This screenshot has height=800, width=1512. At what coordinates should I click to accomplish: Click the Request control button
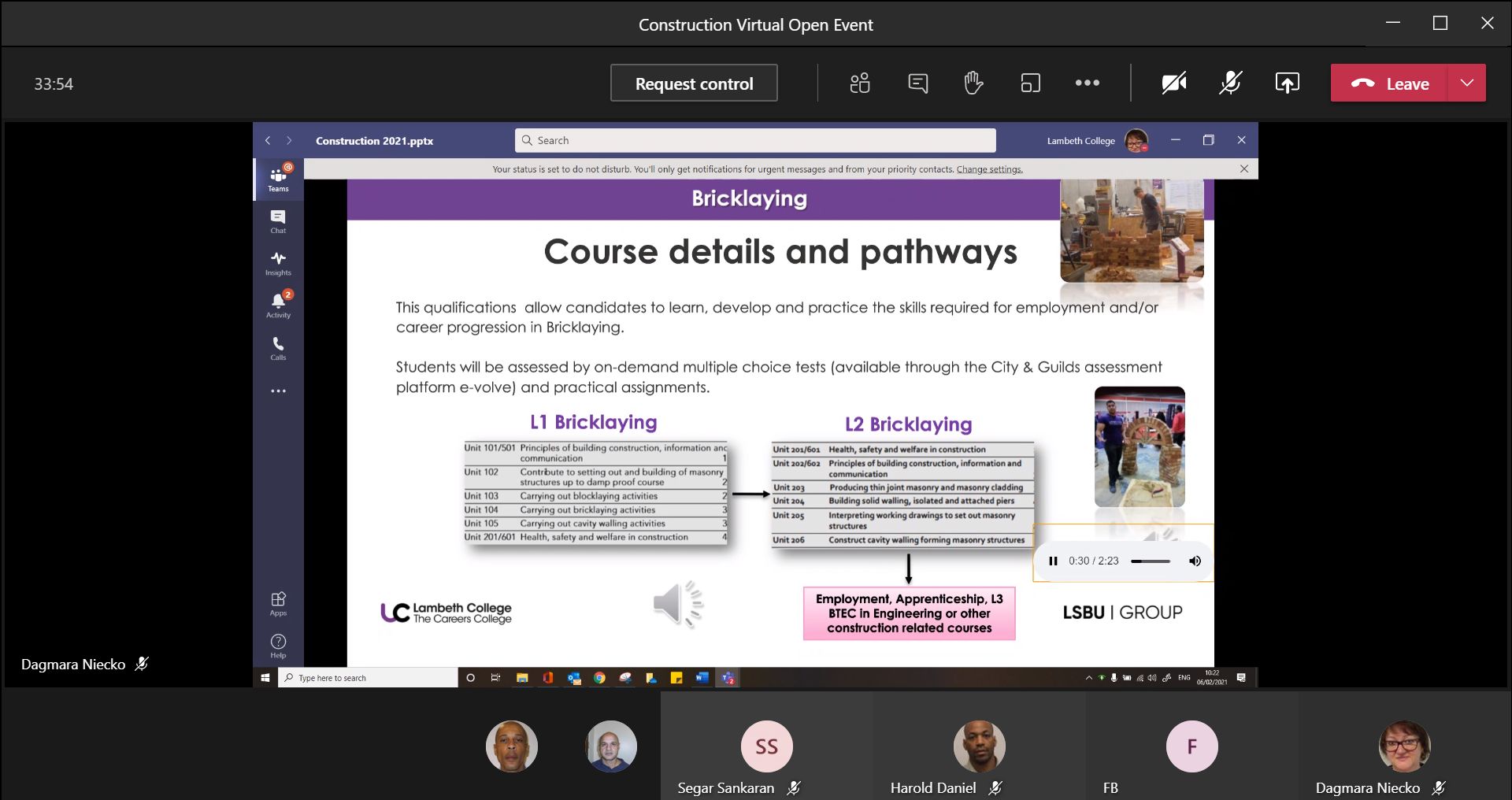tap(694, 83)
